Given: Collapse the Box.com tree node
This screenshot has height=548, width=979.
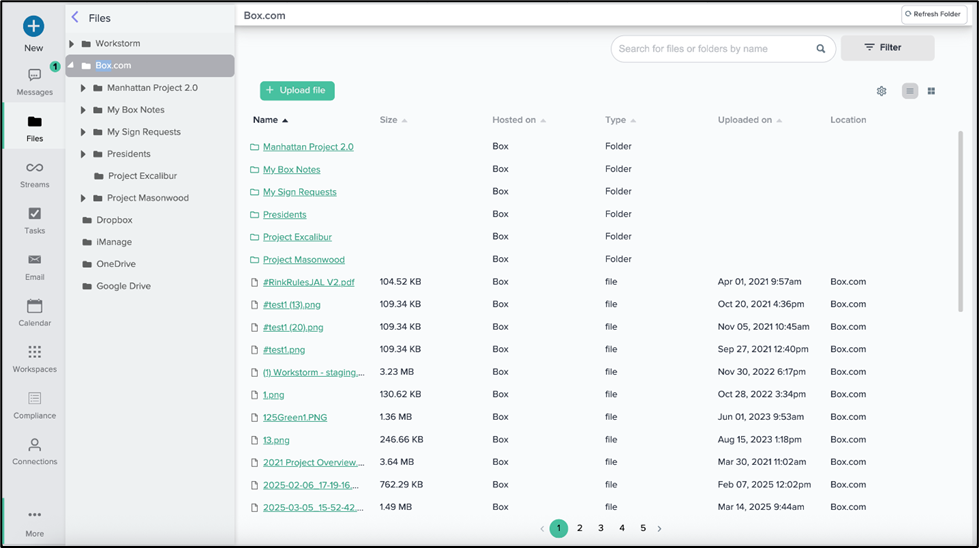Looking at the screenshot, I should tap(71, 65).
